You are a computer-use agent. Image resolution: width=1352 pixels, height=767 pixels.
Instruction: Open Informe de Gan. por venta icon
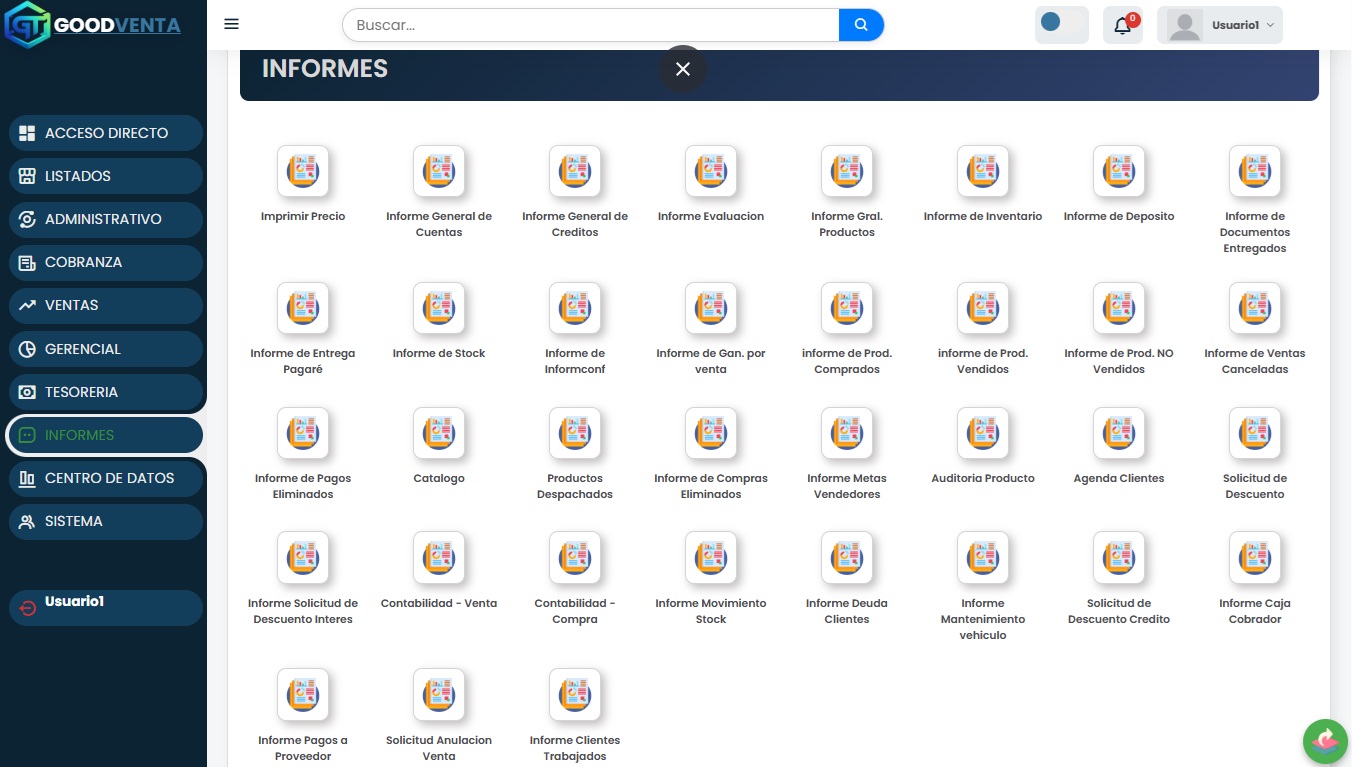tap(711, 308)
